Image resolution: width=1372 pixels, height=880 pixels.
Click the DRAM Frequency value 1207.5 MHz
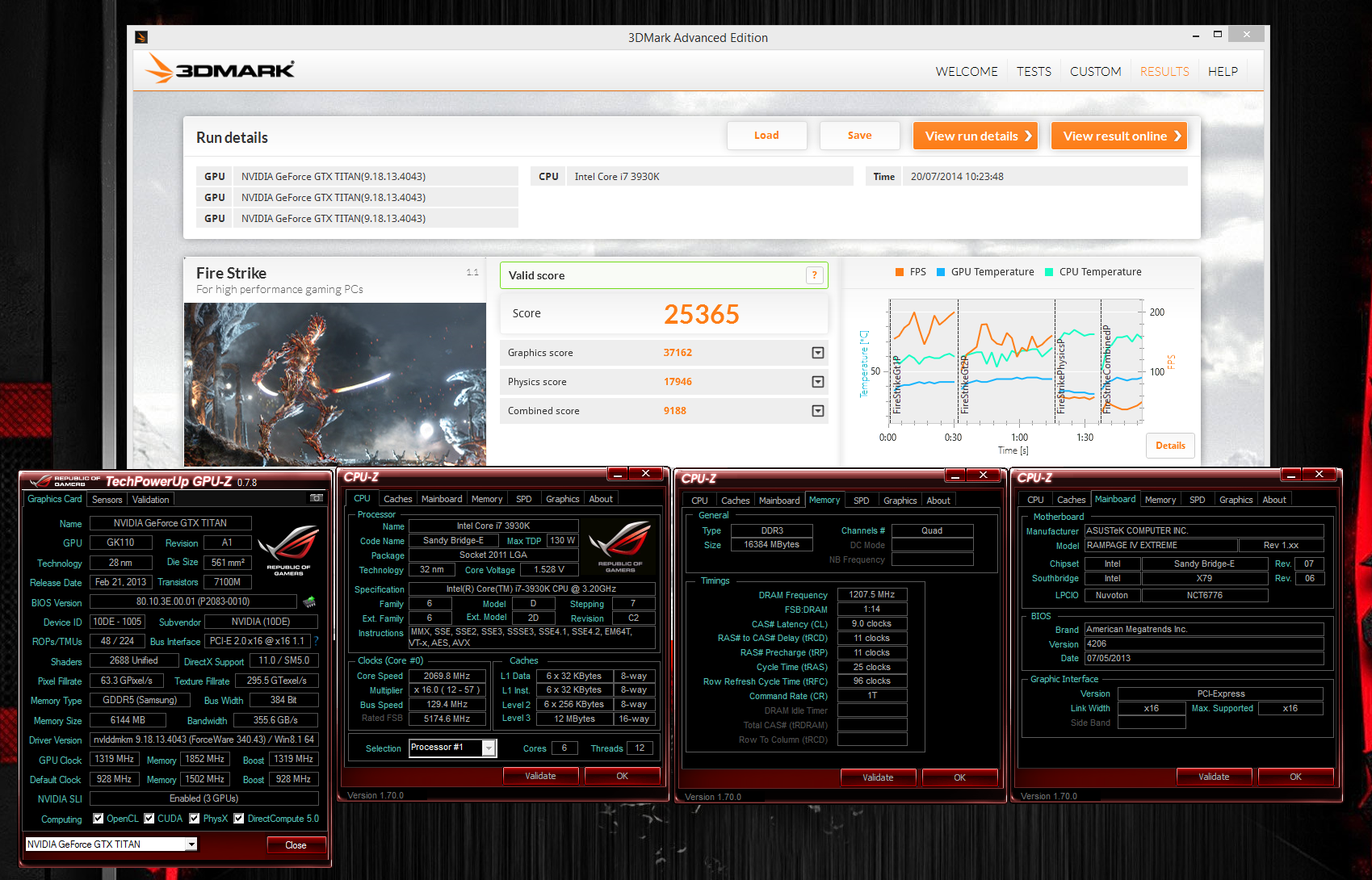872,594
